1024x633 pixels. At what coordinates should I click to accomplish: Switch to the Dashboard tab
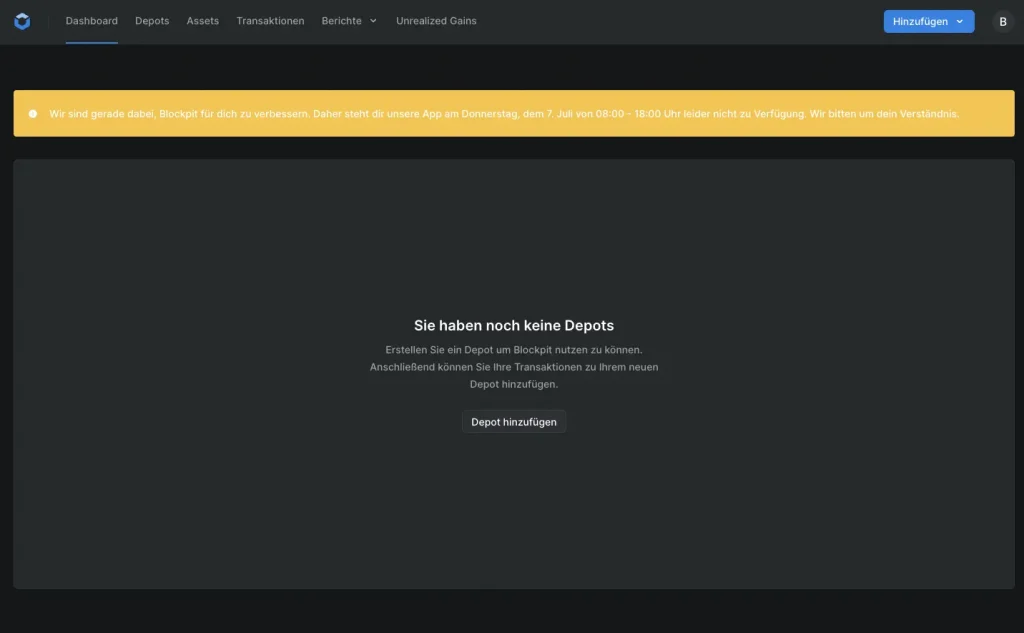point(91,21)
